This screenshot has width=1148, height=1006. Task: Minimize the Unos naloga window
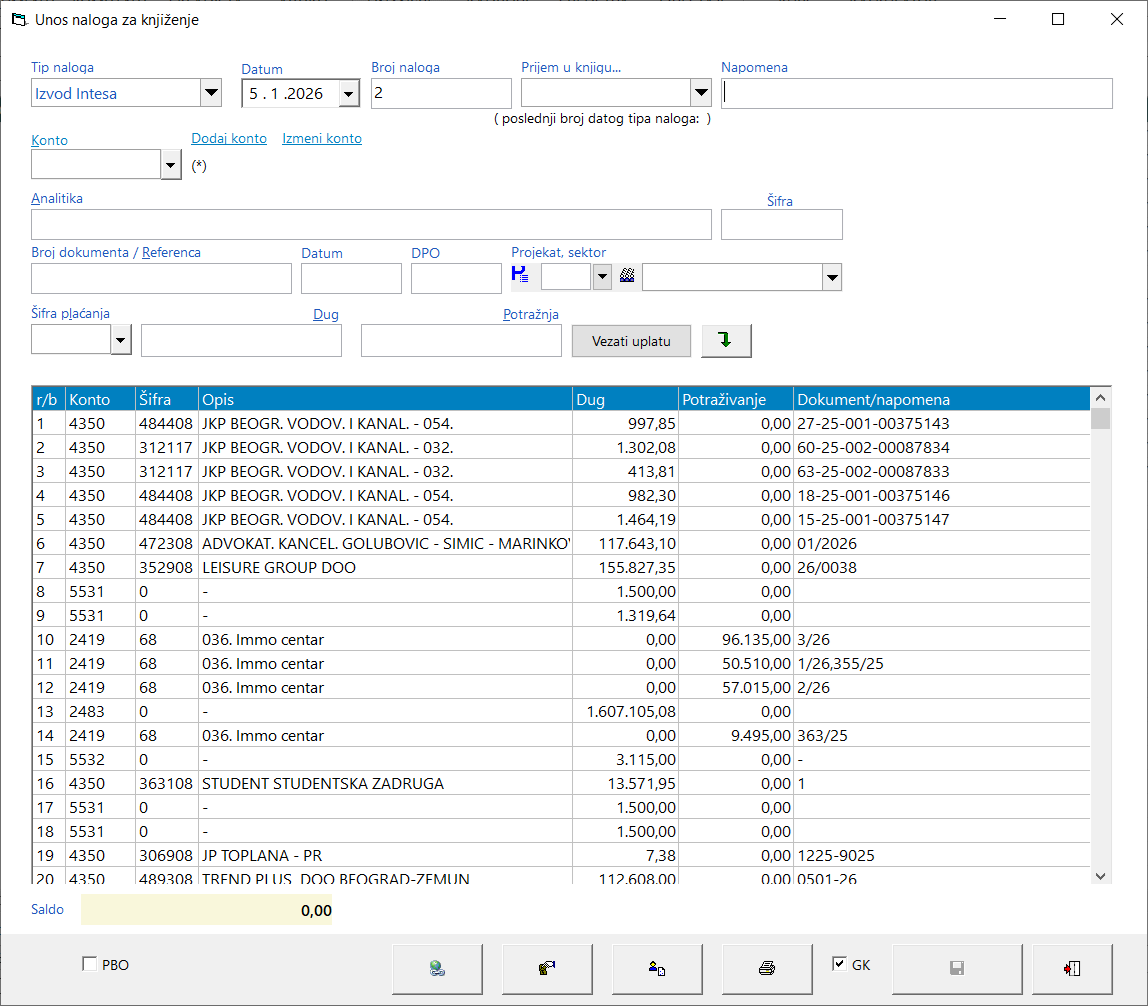click(1000, 19)
